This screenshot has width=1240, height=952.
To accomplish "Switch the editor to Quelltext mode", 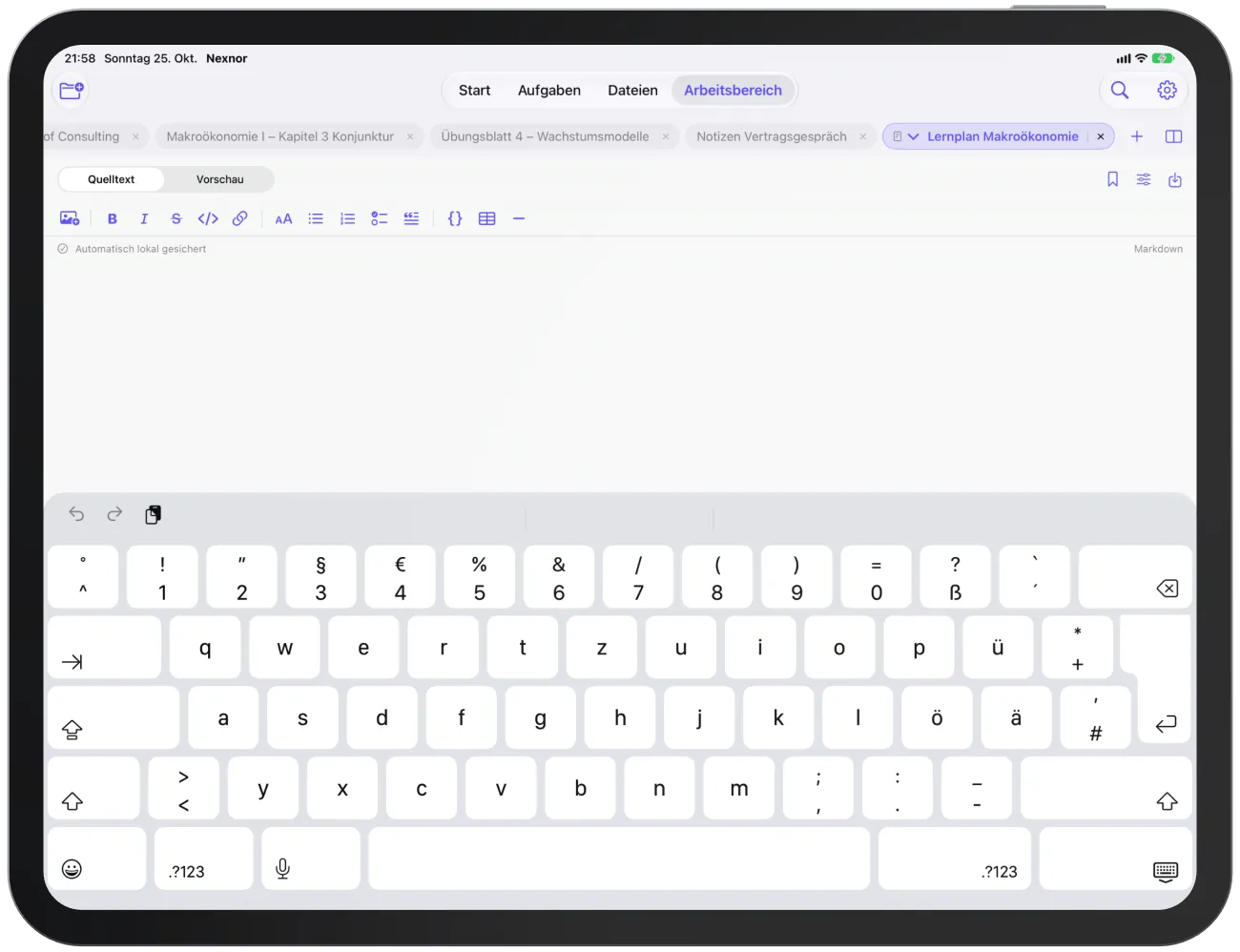I will click(111, 179).
